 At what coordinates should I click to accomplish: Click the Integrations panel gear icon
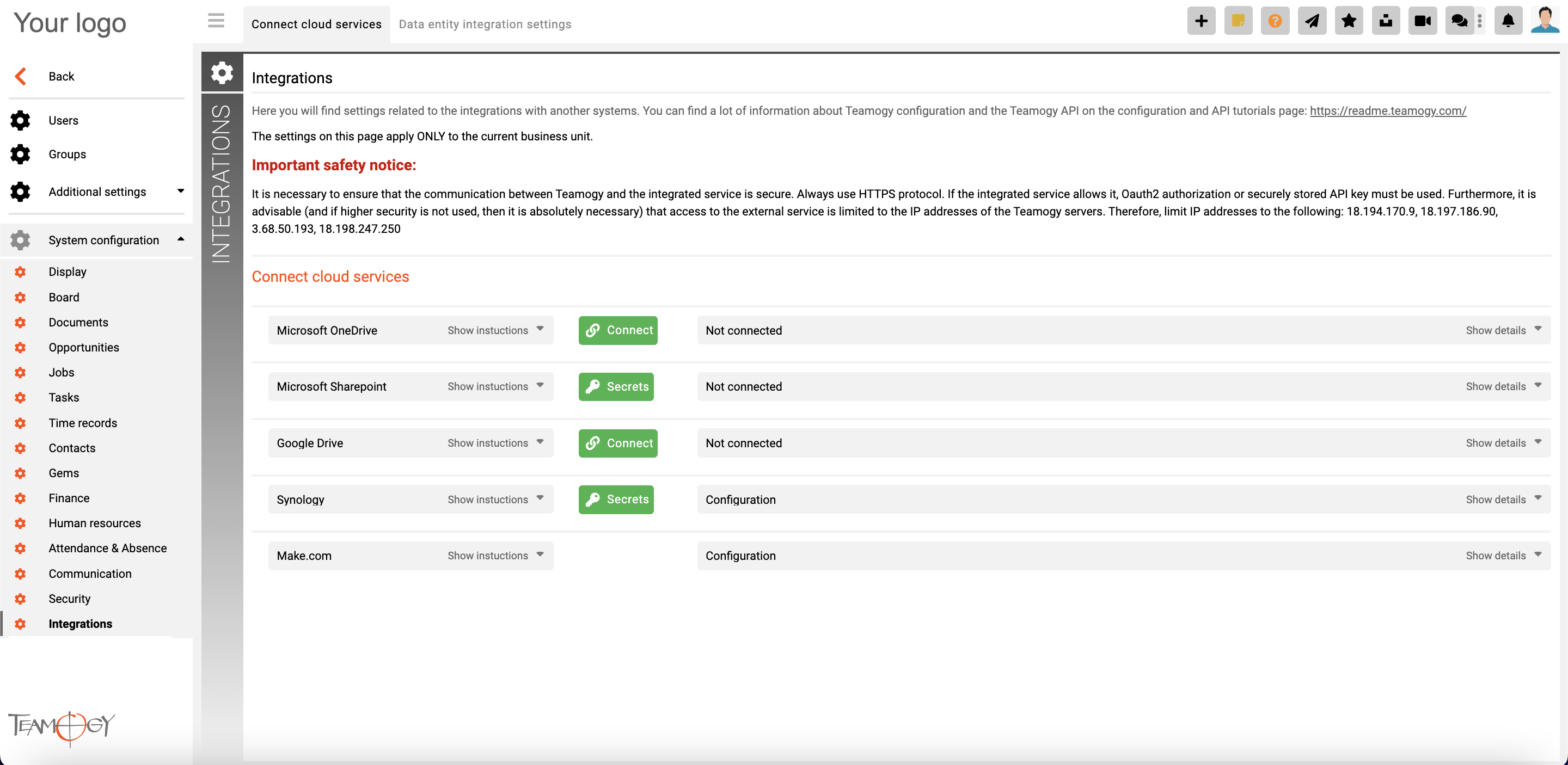(222, 72)
